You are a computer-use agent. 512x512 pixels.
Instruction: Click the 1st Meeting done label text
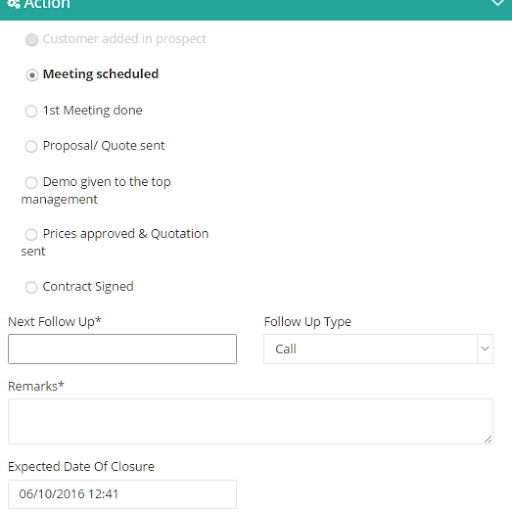pos(93,110)
